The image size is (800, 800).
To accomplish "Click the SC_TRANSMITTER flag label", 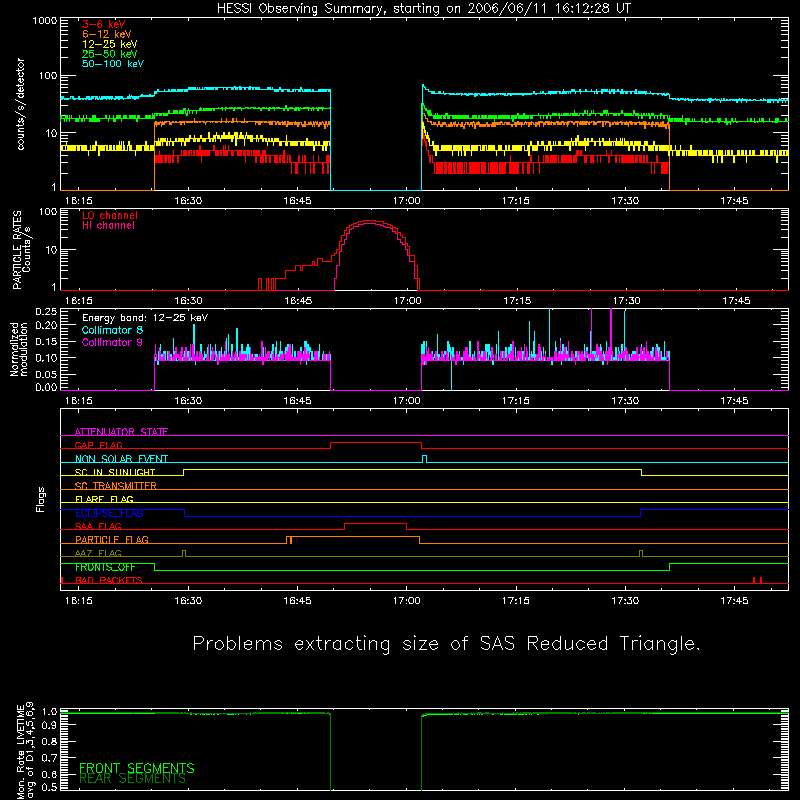I will click(x=116, y=486).
